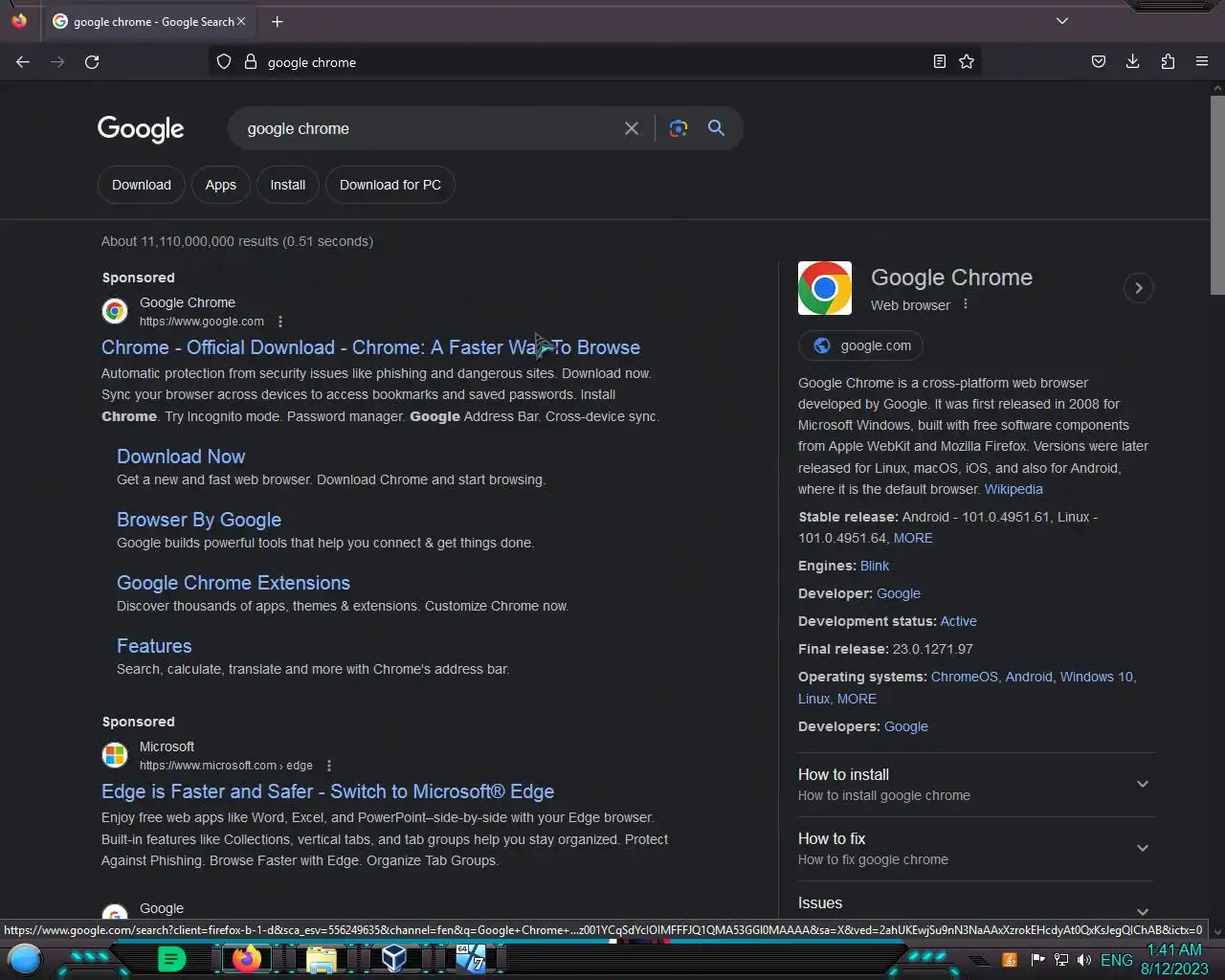Open the taskbar clock showing 1:41 AM
Image resolution: width=1225 pixels, height=980 pixels.
1174,960
